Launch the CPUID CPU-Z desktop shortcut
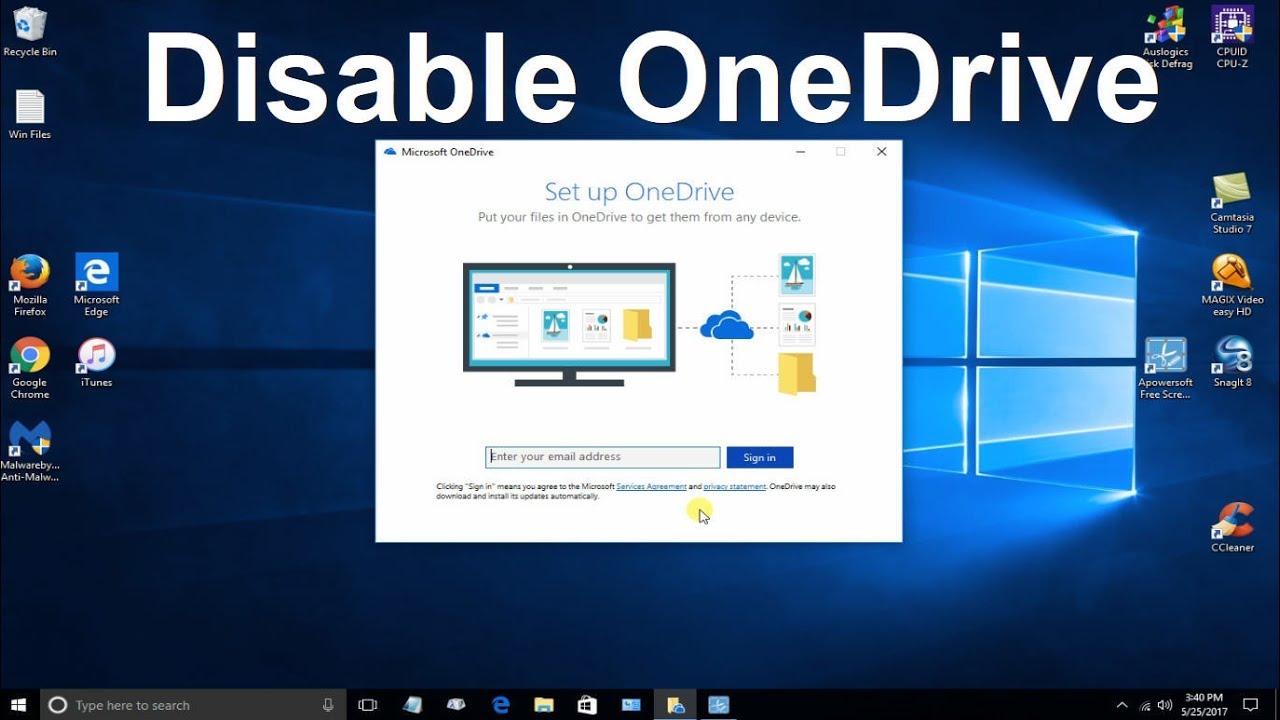Screen dimensions: 1280x720 pos(1232,37)
